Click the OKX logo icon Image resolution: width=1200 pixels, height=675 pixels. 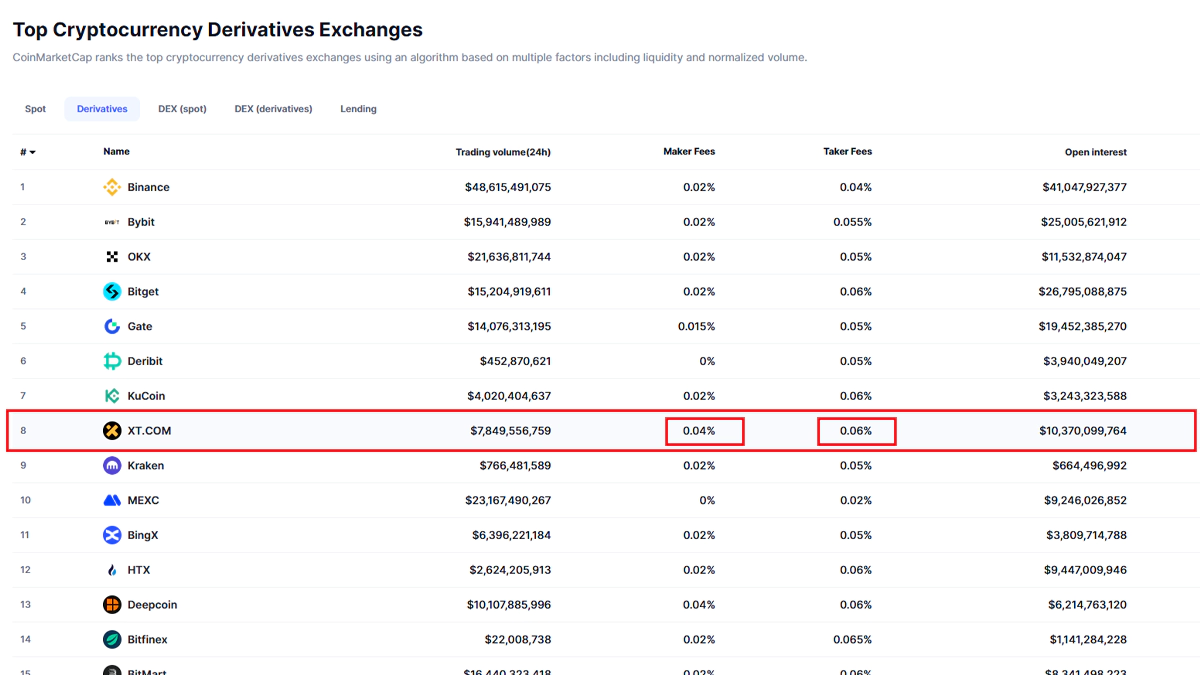point(112,257)
